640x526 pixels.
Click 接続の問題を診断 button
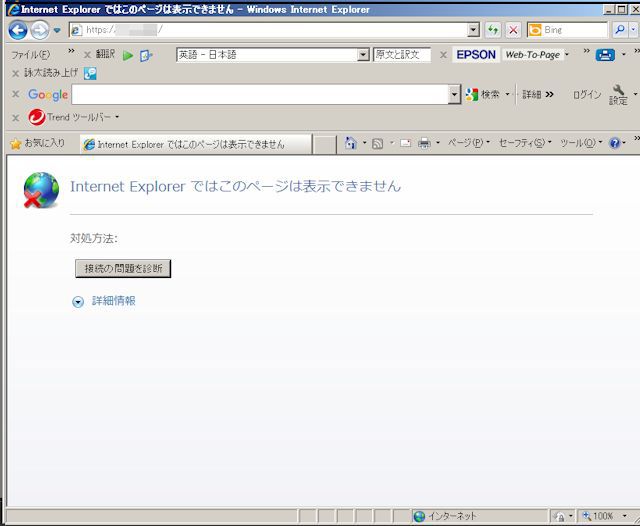click(x=123, y=269)
